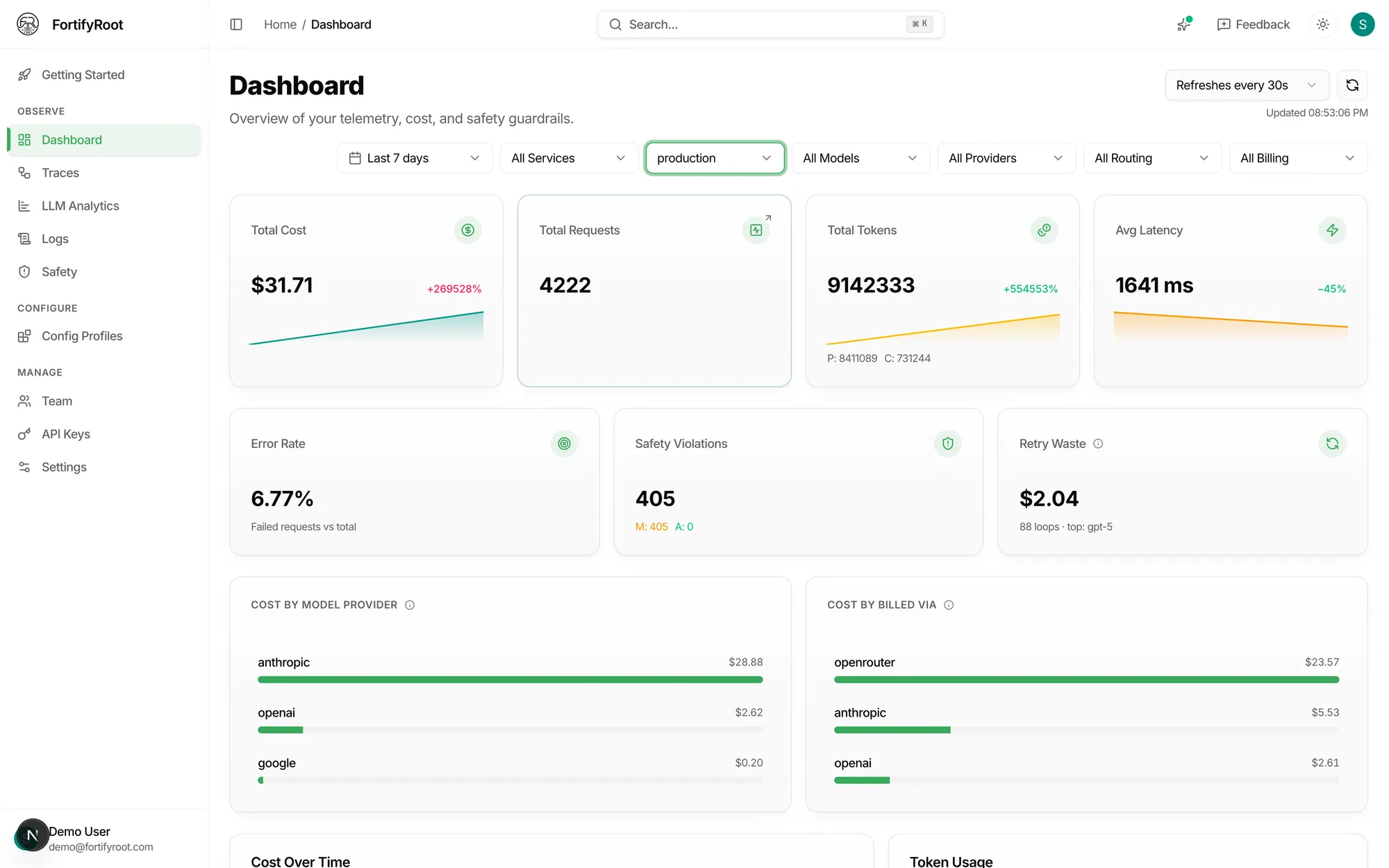Click the Safety Violations shield icon
Viewport: 1389px width, 868px height.
tap(947, 444)
